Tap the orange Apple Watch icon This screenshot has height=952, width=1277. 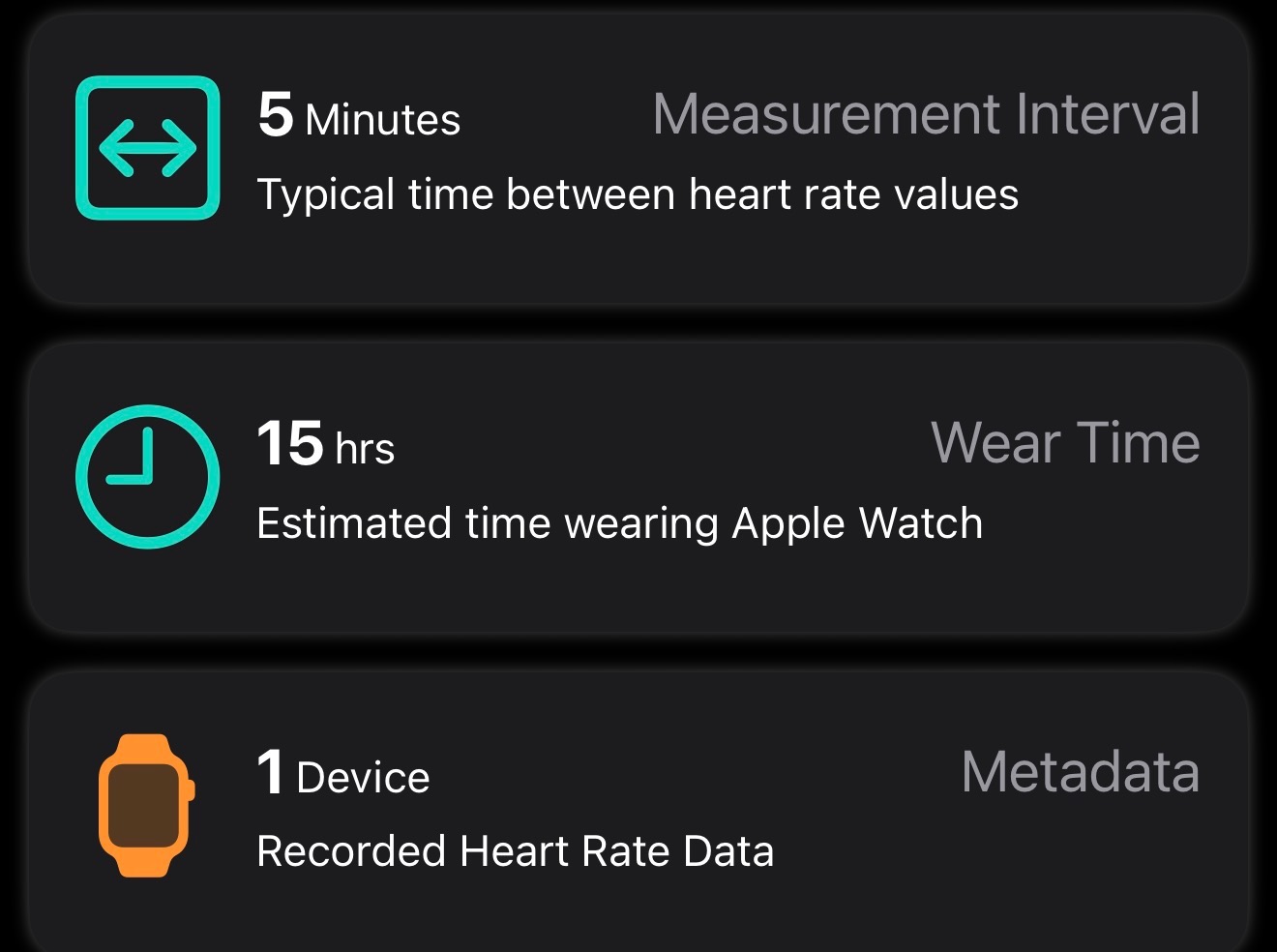pyautogui.click(x=146, y=805)
